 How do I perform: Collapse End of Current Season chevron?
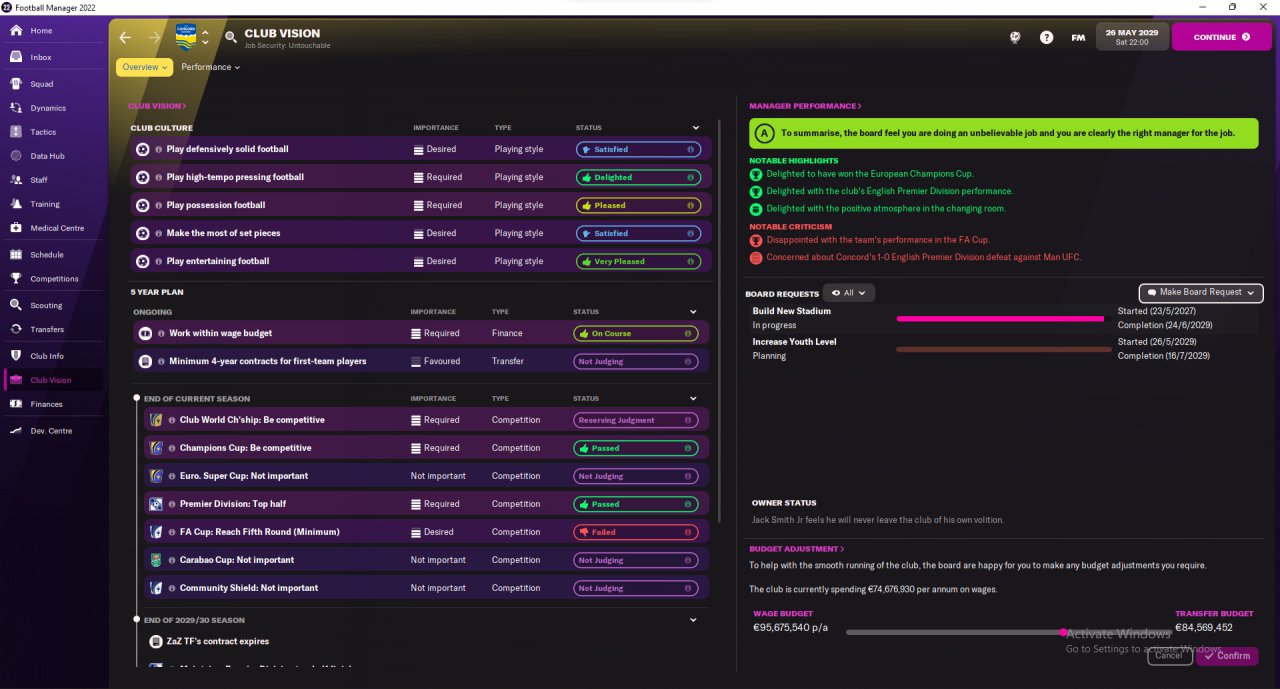click(x=693, y=398)
